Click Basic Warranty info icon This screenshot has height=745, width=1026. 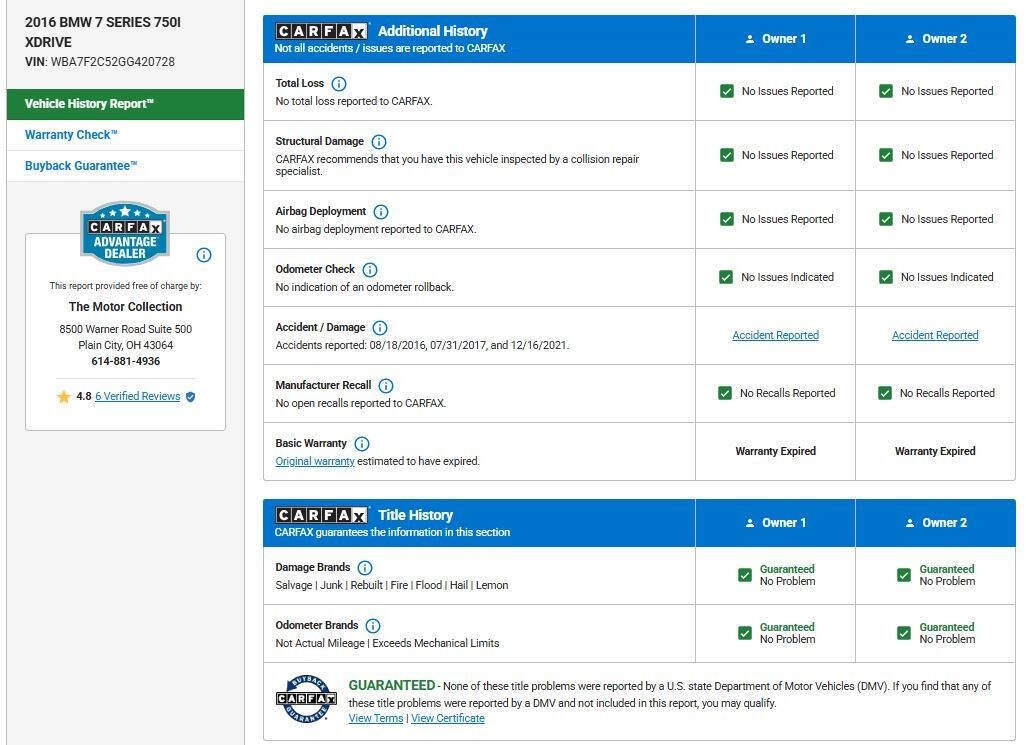point(362,444)
